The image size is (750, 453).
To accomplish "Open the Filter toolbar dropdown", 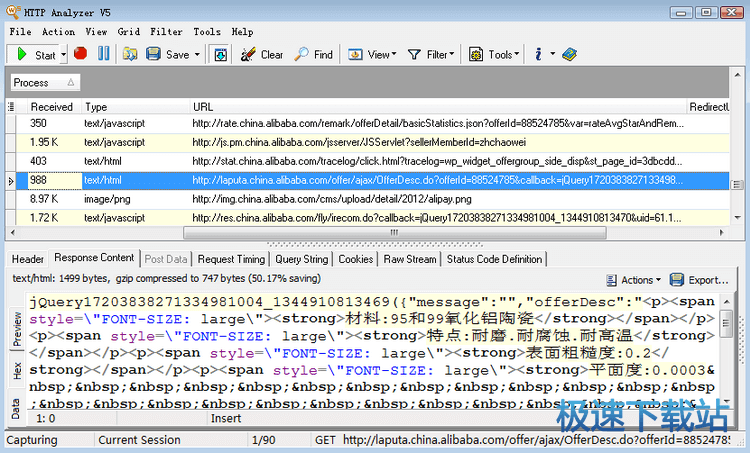I will point(430,55).
